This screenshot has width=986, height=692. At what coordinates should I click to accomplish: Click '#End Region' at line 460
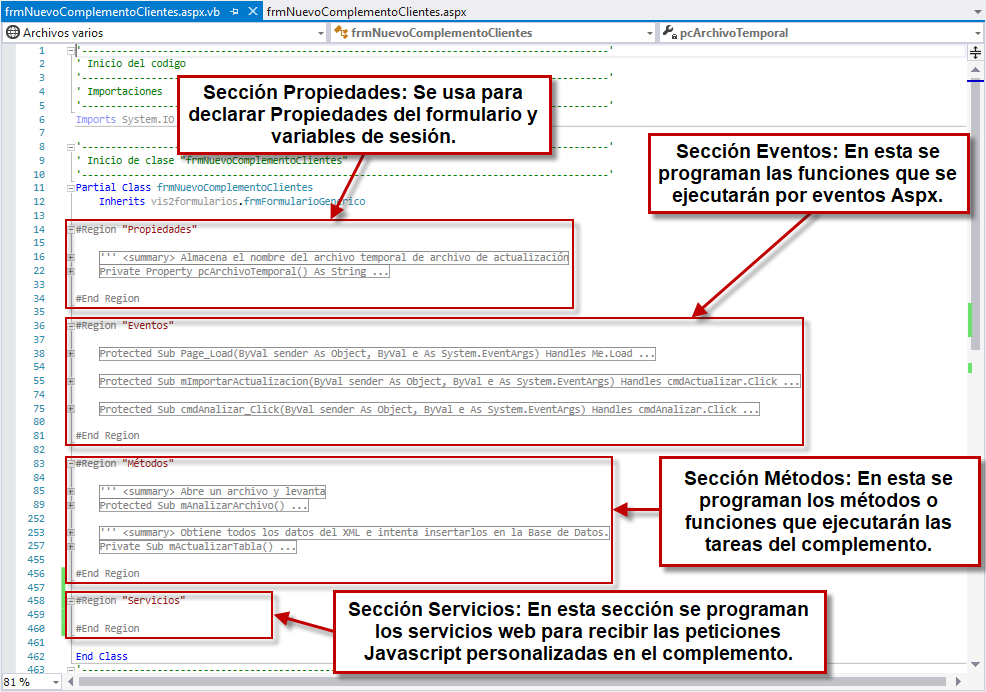(x=107, y=628)
